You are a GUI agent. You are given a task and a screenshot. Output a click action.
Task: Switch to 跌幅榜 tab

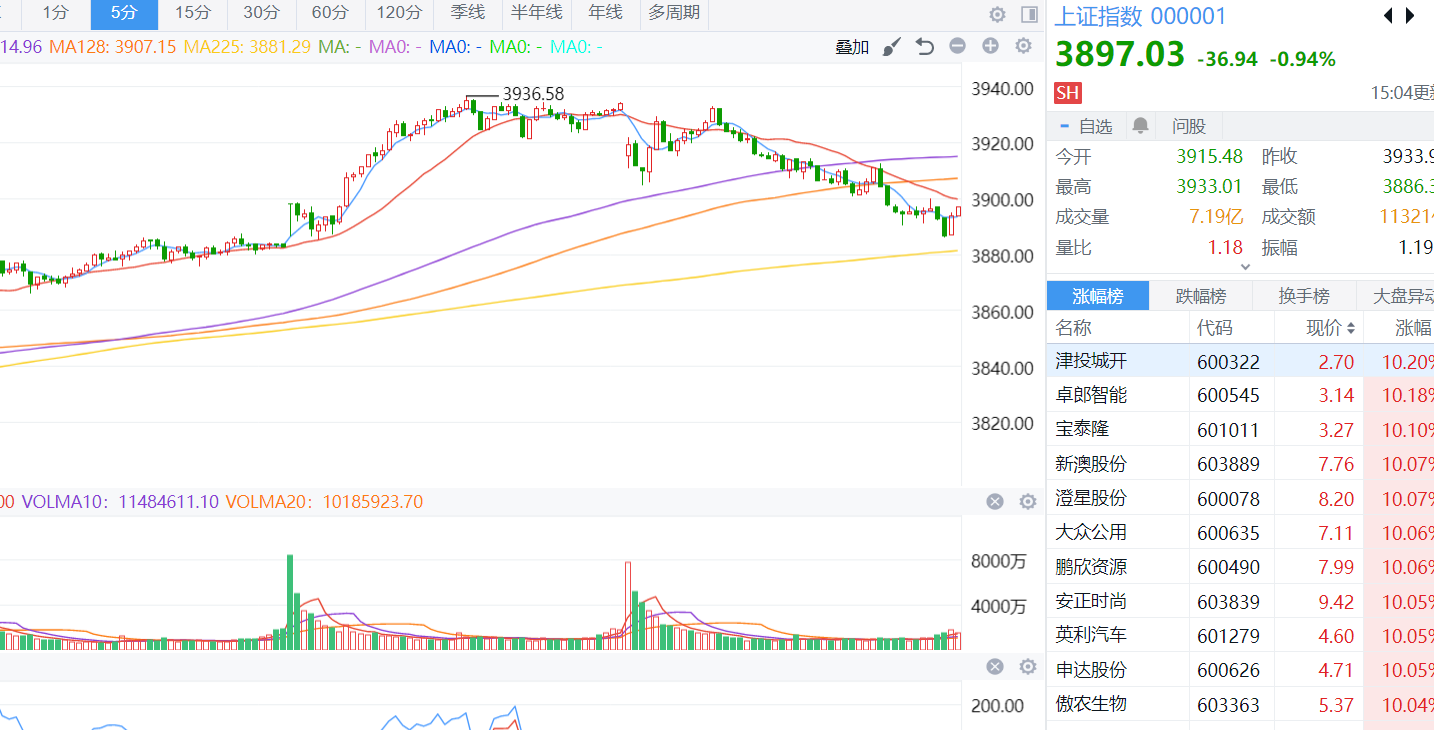click(1201, 296)
